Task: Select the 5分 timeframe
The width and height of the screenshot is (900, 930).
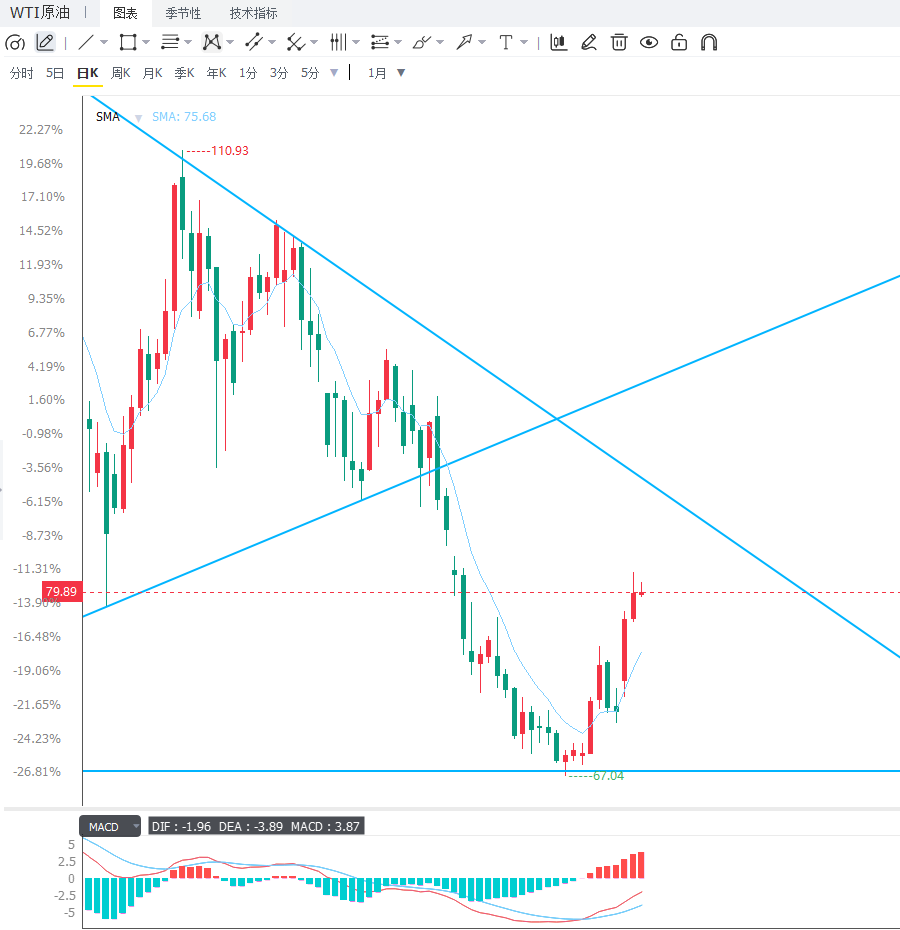Action: tap(310, 73)
